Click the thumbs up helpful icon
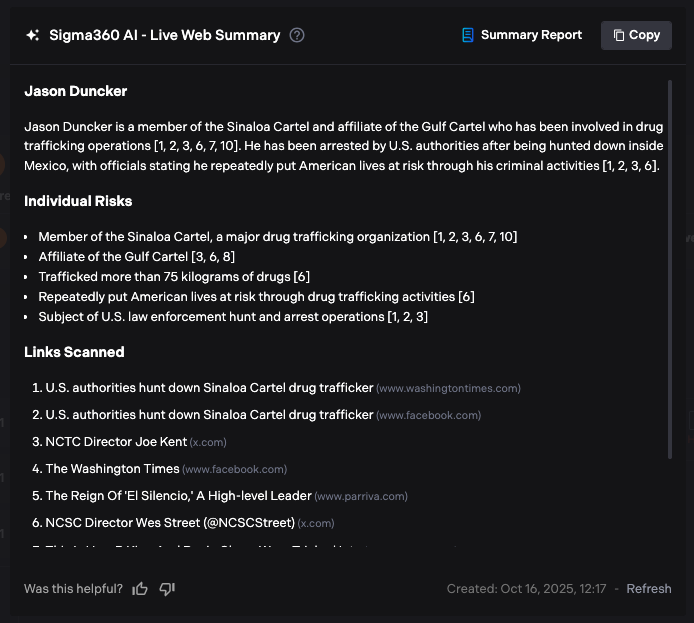694x623 pixels. click(140, 589)
